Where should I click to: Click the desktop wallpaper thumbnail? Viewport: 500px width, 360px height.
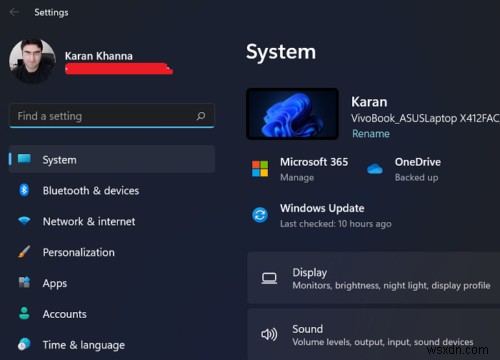(292, 114)
